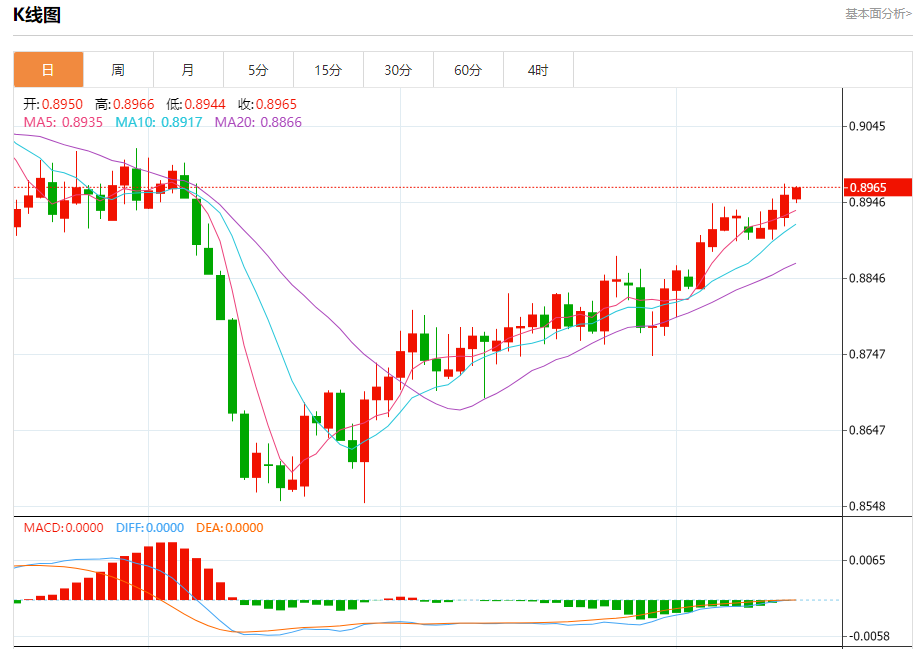
Task: Click the K线图 heading
Action: 37,15
